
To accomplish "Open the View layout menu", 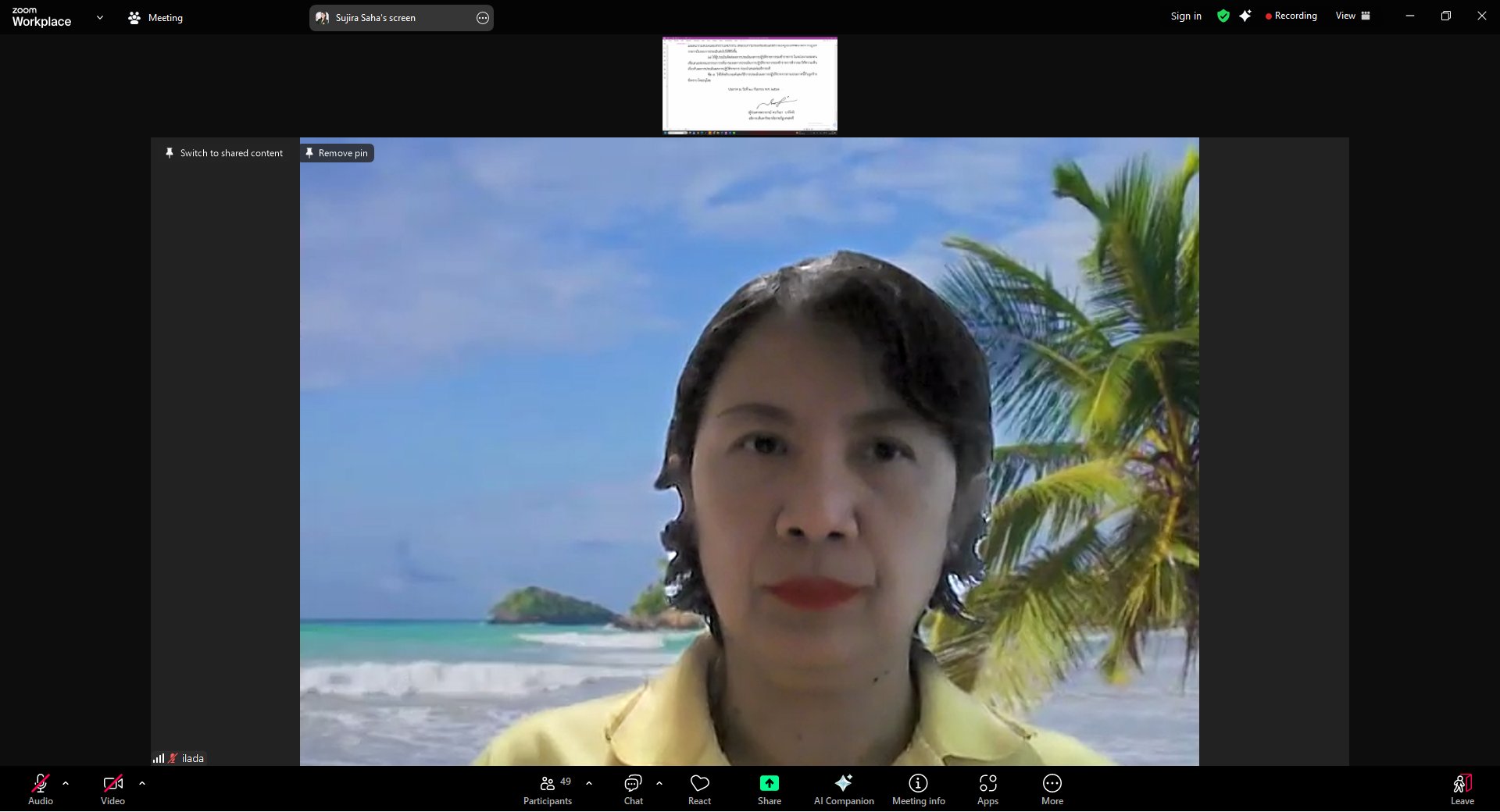I will [1352, 16].
